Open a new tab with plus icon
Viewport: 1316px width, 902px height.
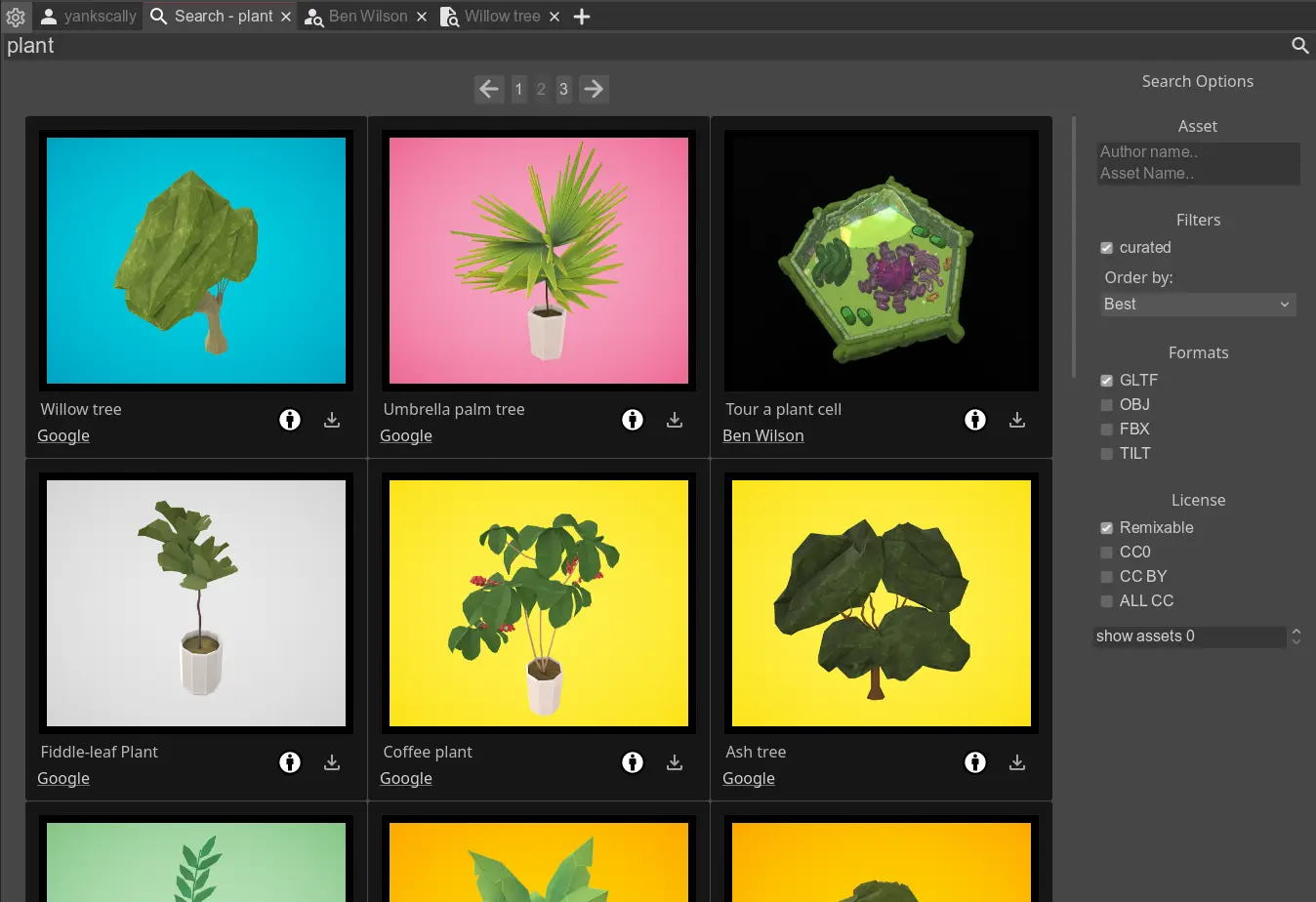coord(582,17)
